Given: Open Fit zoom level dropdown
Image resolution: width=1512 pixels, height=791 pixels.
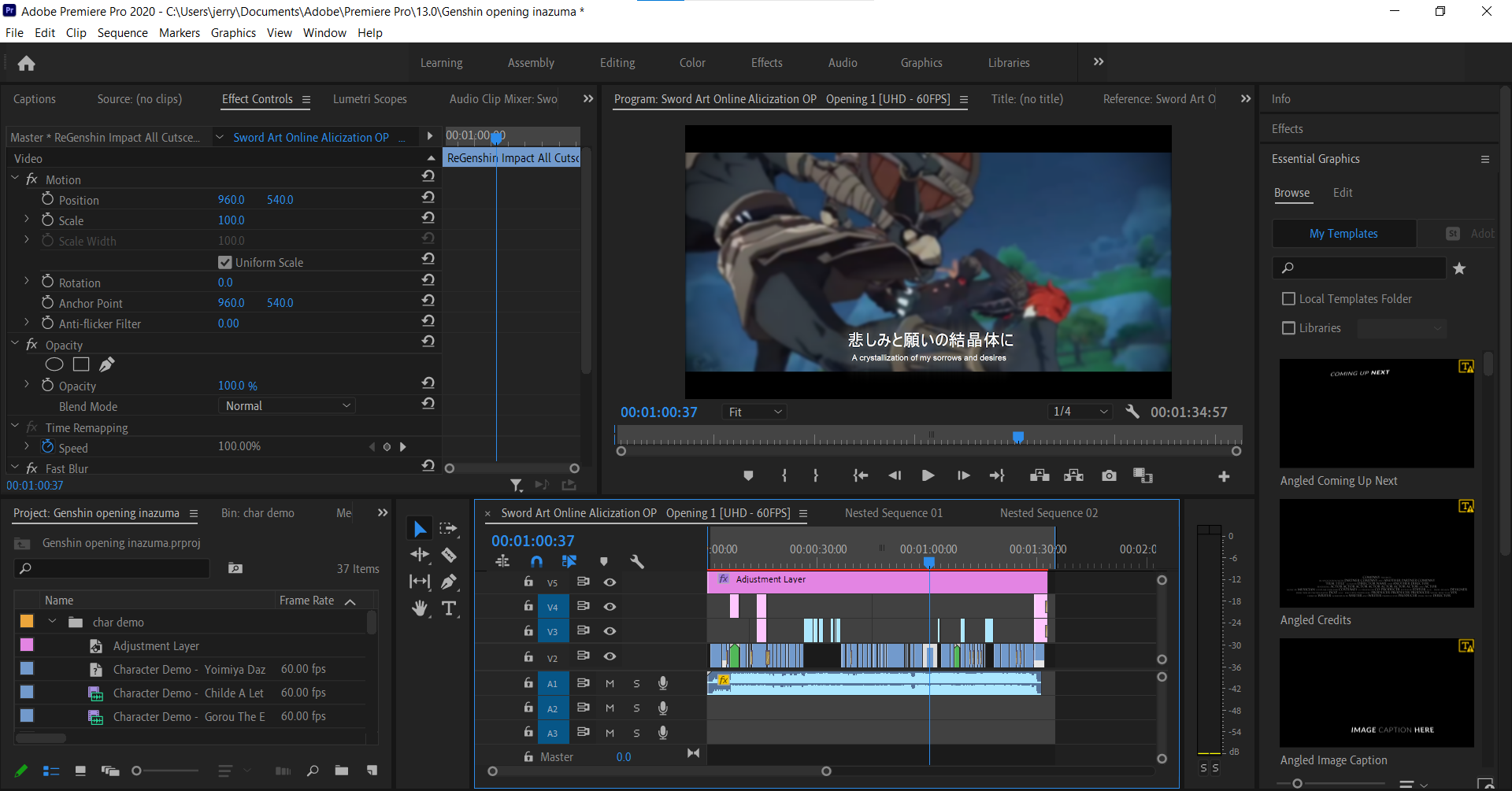Looking at the screenshot, I should (754, 412).
